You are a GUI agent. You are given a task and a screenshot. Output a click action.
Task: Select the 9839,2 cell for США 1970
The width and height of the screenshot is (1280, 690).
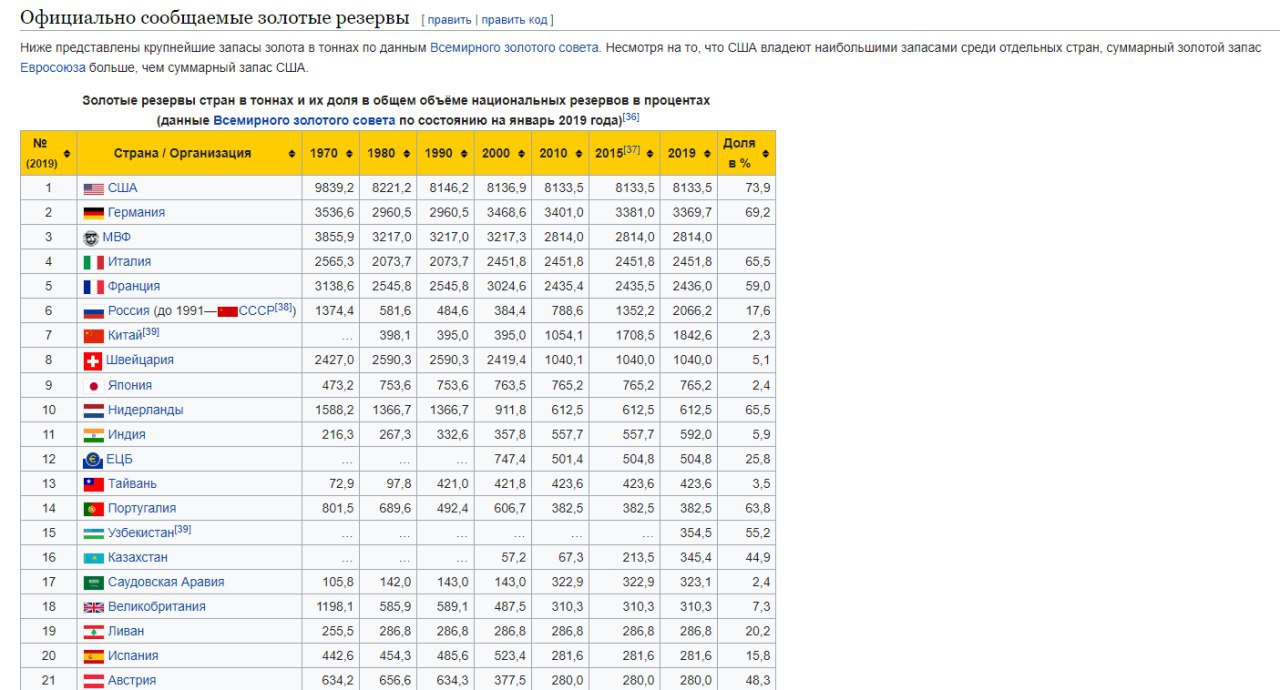point(330,189)
